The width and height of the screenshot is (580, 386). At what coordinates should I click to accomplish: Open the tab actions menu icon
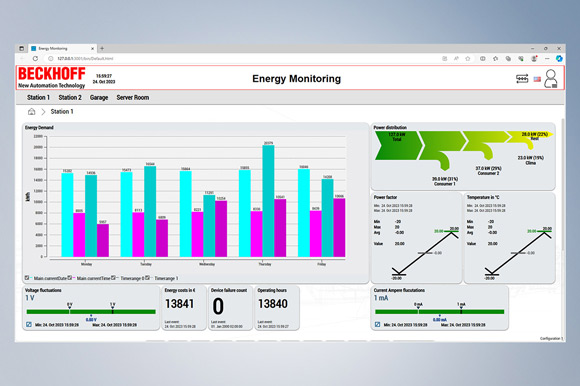tap(21, 48)
